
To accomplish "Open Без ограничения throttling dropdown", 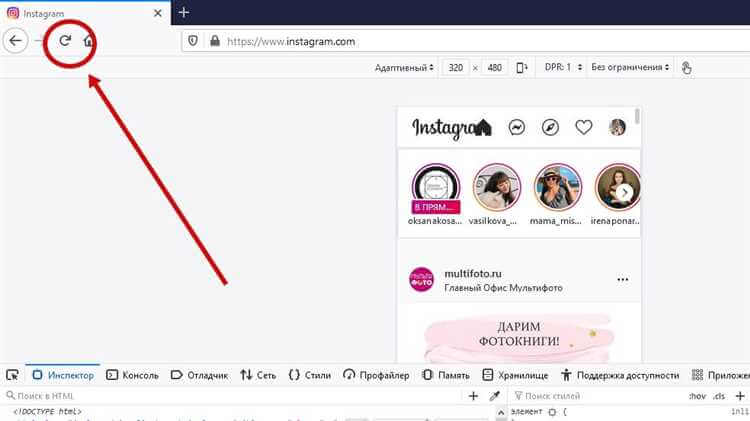I will [630, 67].
